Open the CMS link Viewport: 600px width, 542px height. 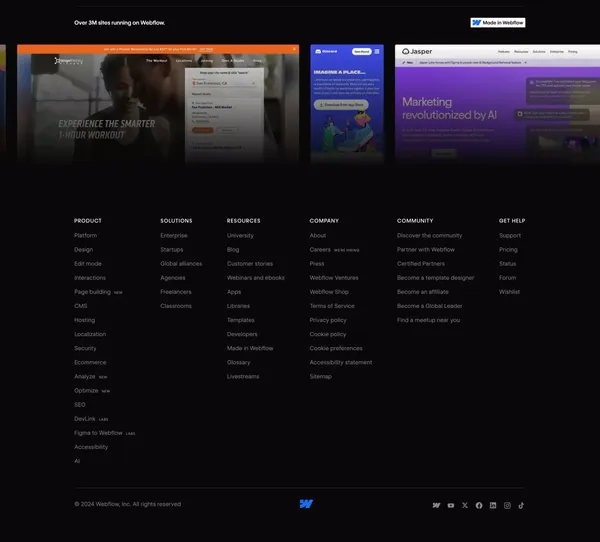pos(80,306)
